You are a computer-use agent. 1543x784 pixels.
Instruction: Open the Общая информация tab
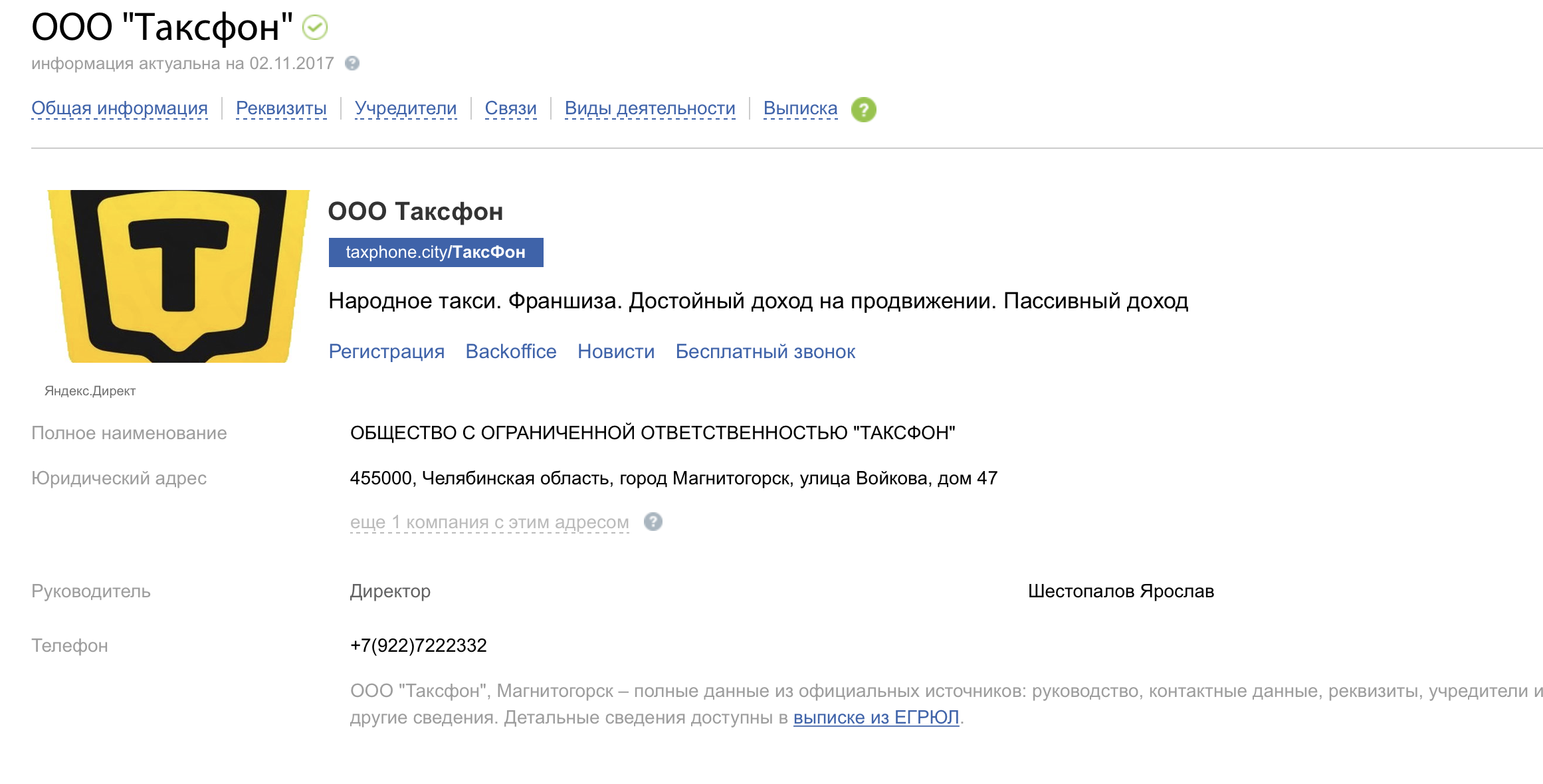click(120, 108)
